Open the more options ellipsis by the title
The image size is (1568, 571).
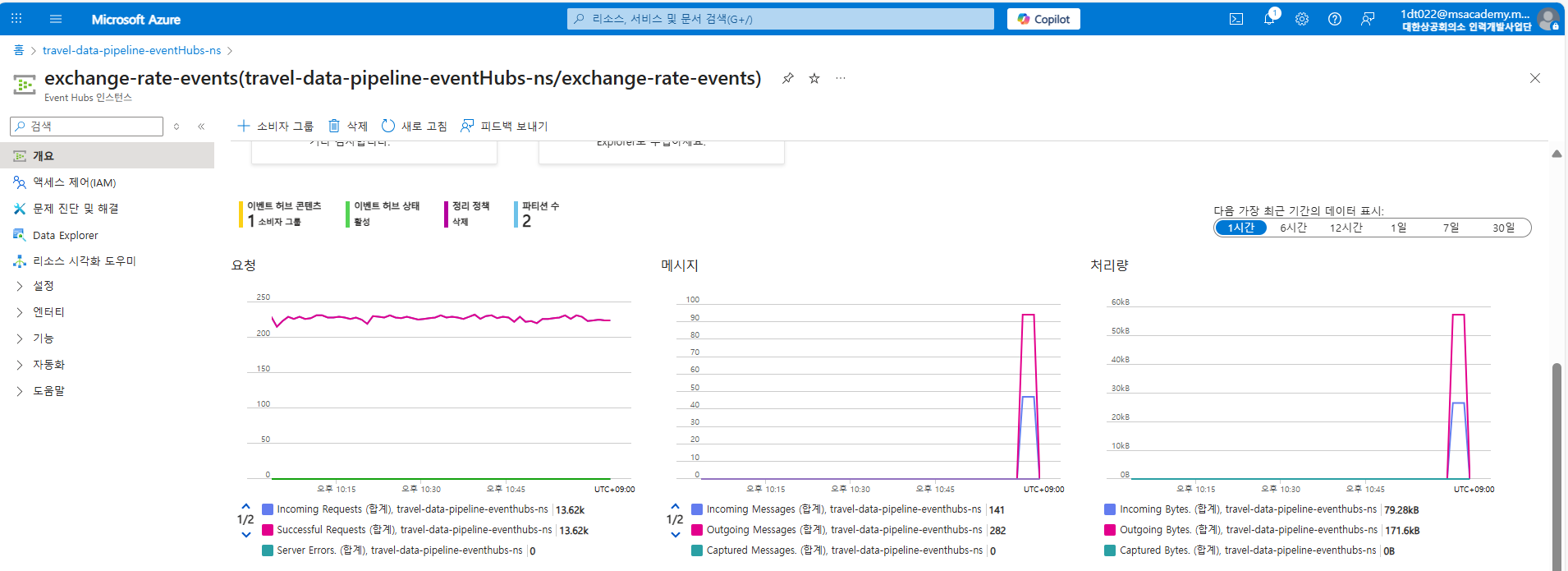pyautogui.click(x=841, y=78)
